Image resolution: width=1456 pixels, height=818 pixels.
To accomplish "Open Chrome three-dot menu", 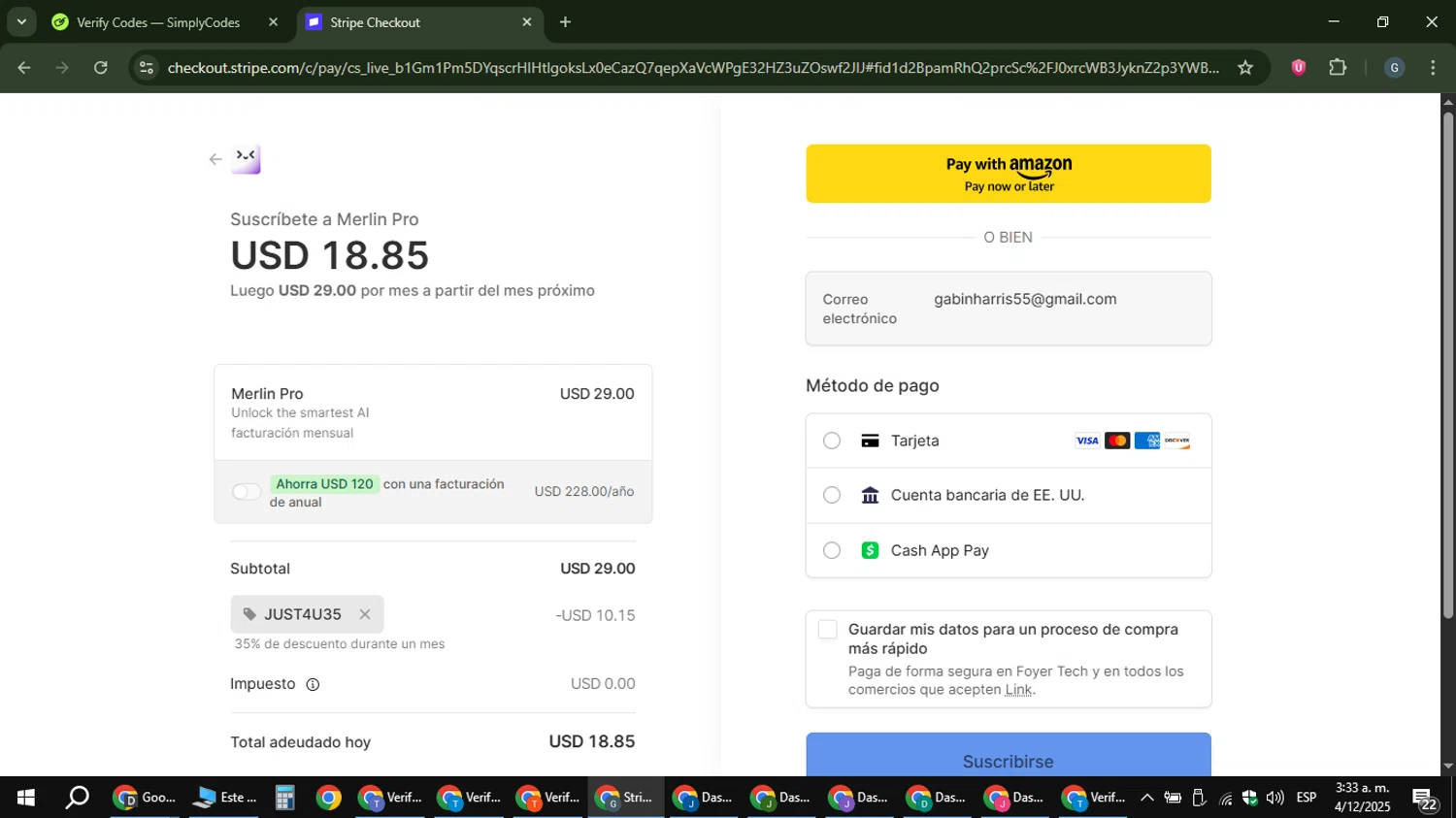I will click(x=1433, y=67).
